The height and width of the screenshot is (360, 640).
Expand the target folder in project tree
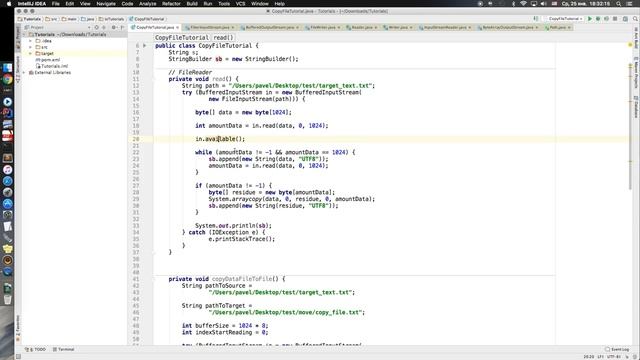(x=31, y=53)
